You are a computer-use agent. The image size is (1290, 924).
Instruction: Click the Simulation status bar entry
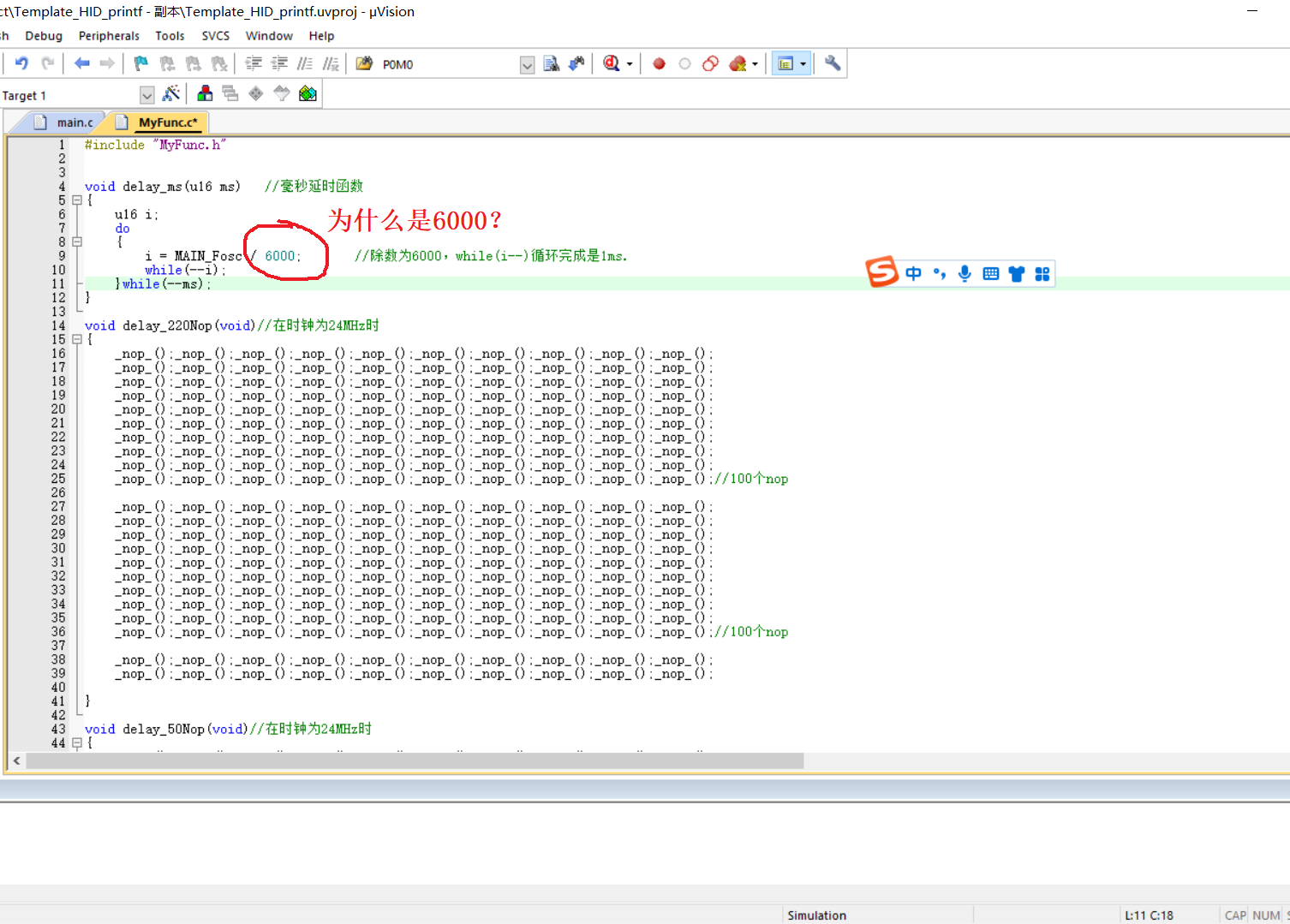[816, 915]
